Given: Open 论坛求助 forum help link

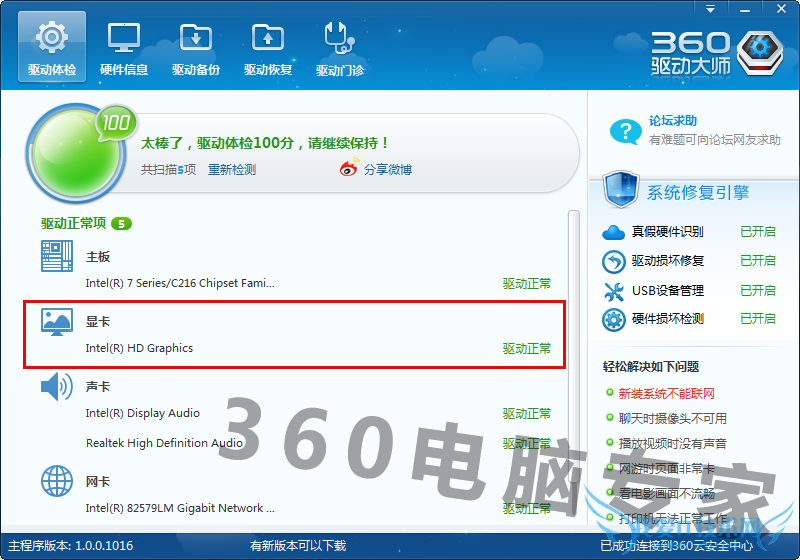Looking at the screenshot, I should (673, 121).
